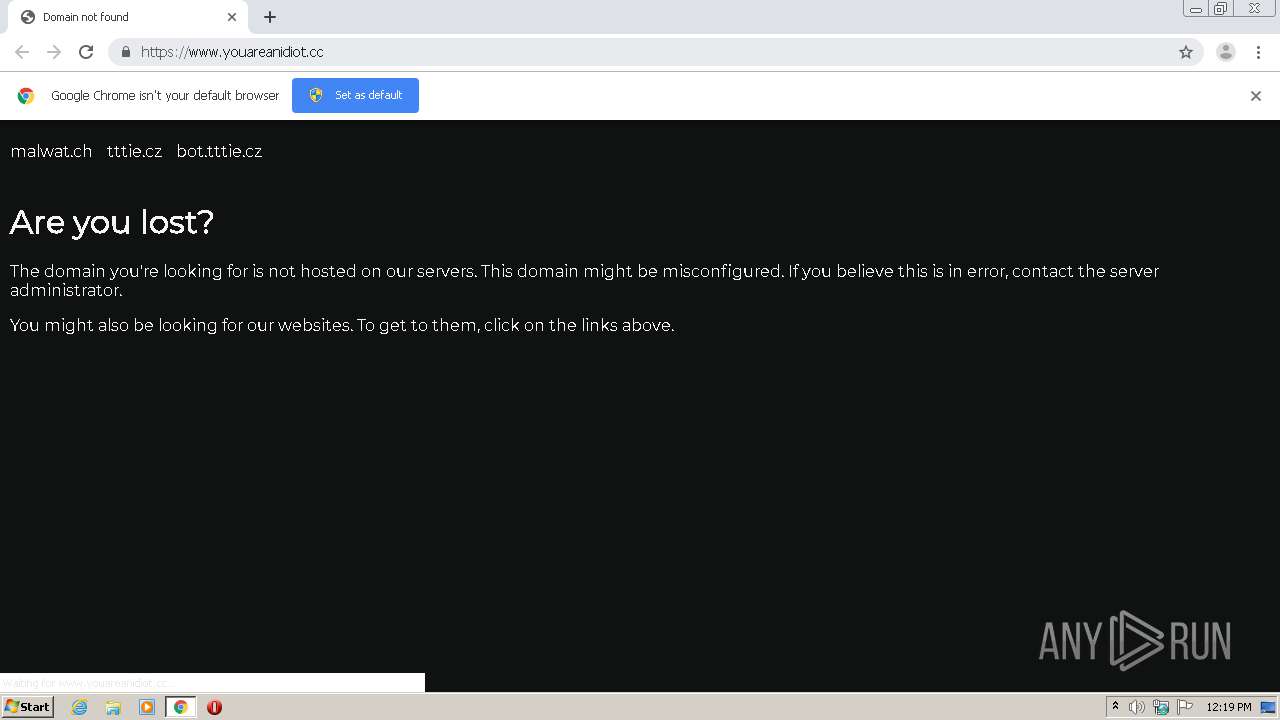Reload the current page
Viewport: 1280px width, 720px height.
[x=86, y=52]
